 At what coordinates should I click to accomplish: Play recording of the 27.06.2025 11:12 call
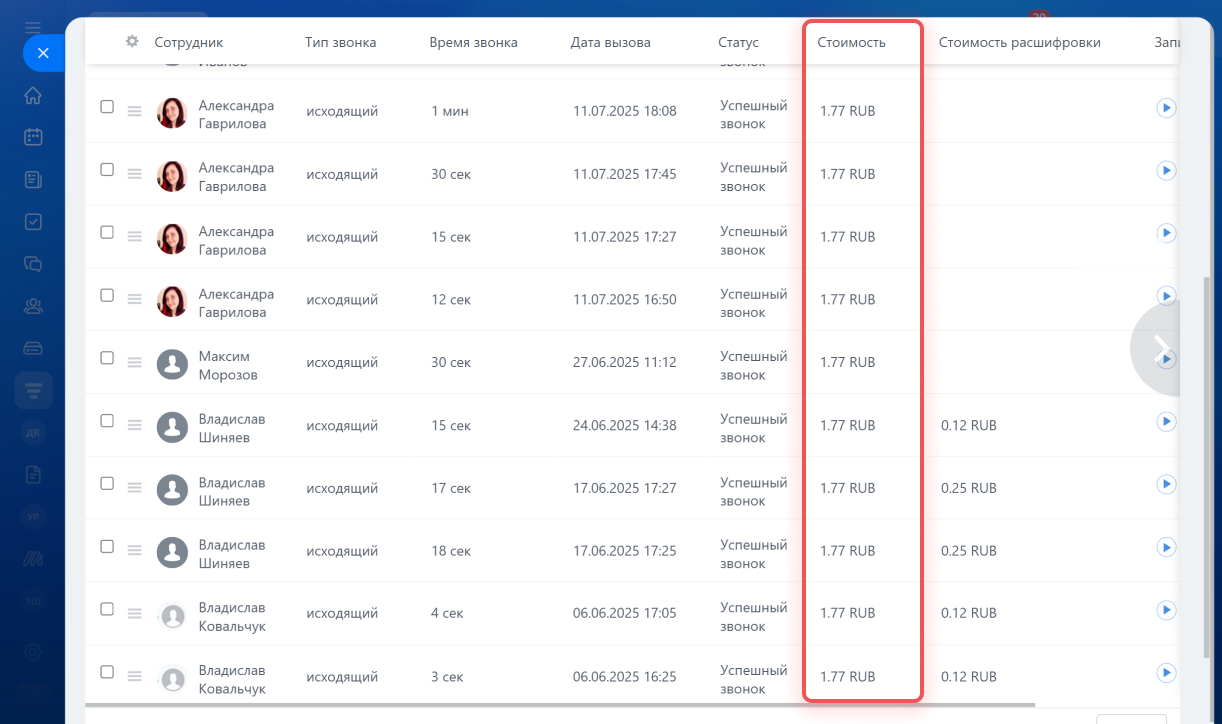1165,359
